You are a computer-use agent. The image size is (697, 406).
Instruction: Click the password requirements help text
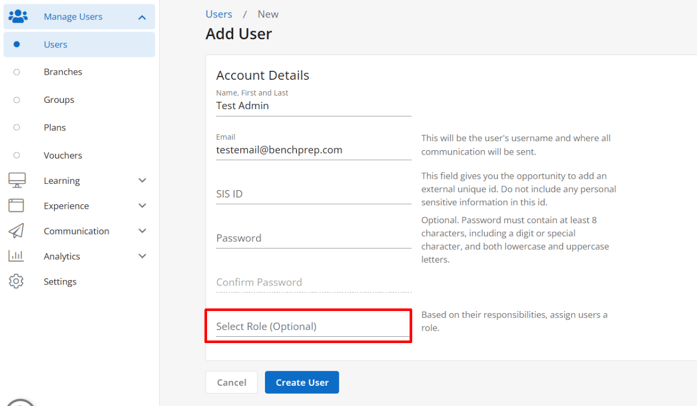pyautogui.click(x=515, y=240)
